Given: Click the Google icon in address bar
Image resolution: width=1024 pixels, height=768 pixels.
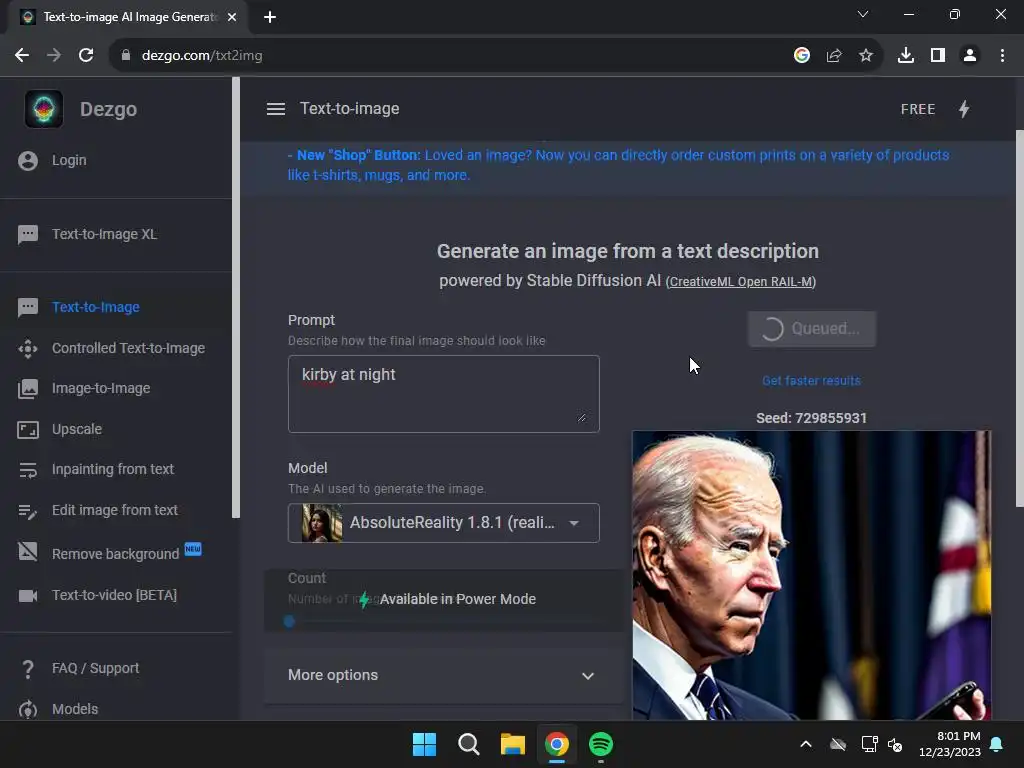Looking at the screenshot, I should pos(801,56).
